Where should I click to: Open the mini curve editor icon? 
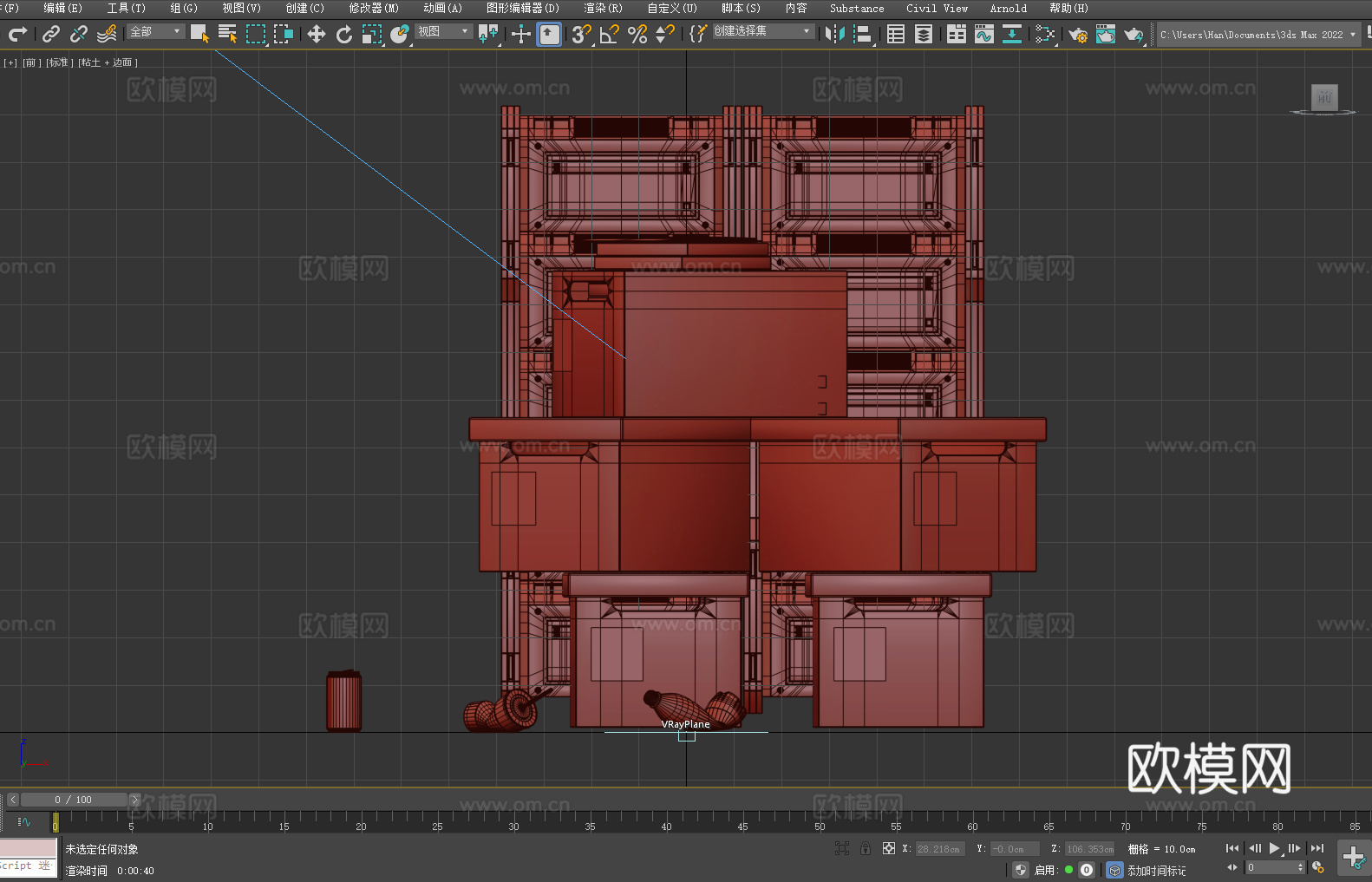pyautogui.click(x=24, y=821)
